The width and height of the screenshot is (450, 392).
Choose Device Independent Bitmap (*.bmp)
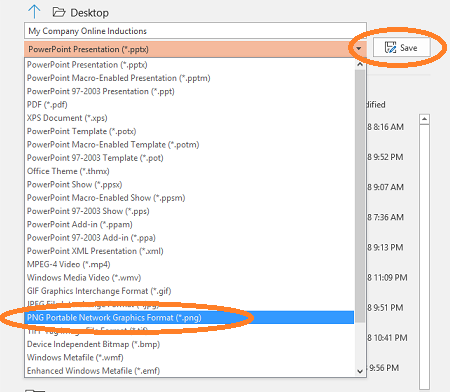point(190,344)
